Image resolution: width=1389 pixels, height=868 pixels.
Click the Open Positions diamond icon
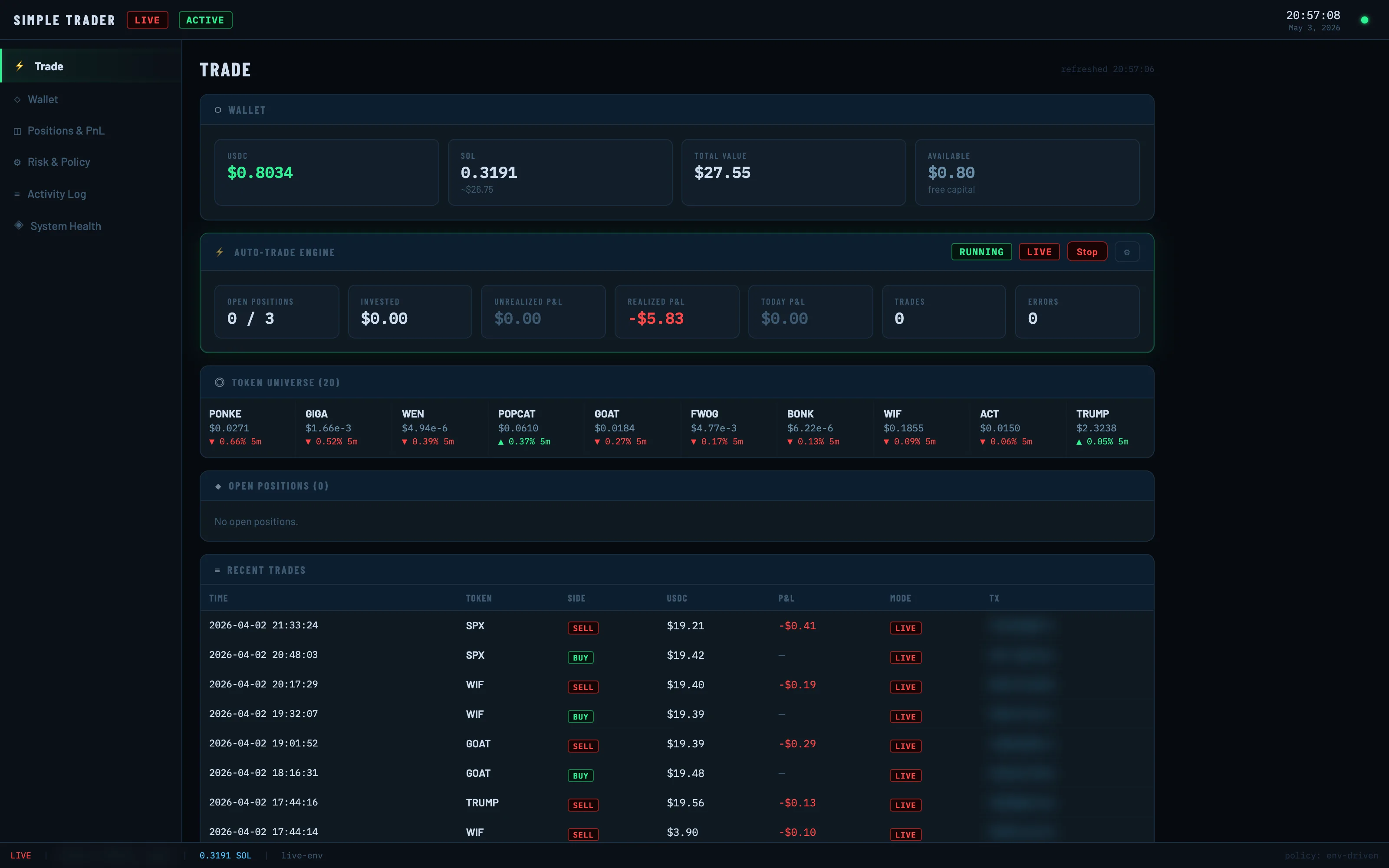click(x=218, y=486)
